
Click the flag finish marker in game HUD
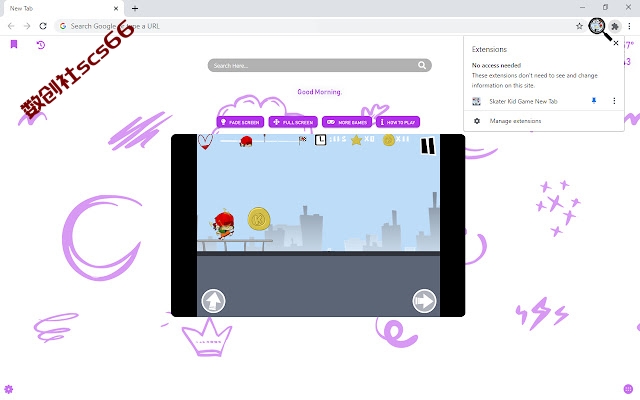302,140
